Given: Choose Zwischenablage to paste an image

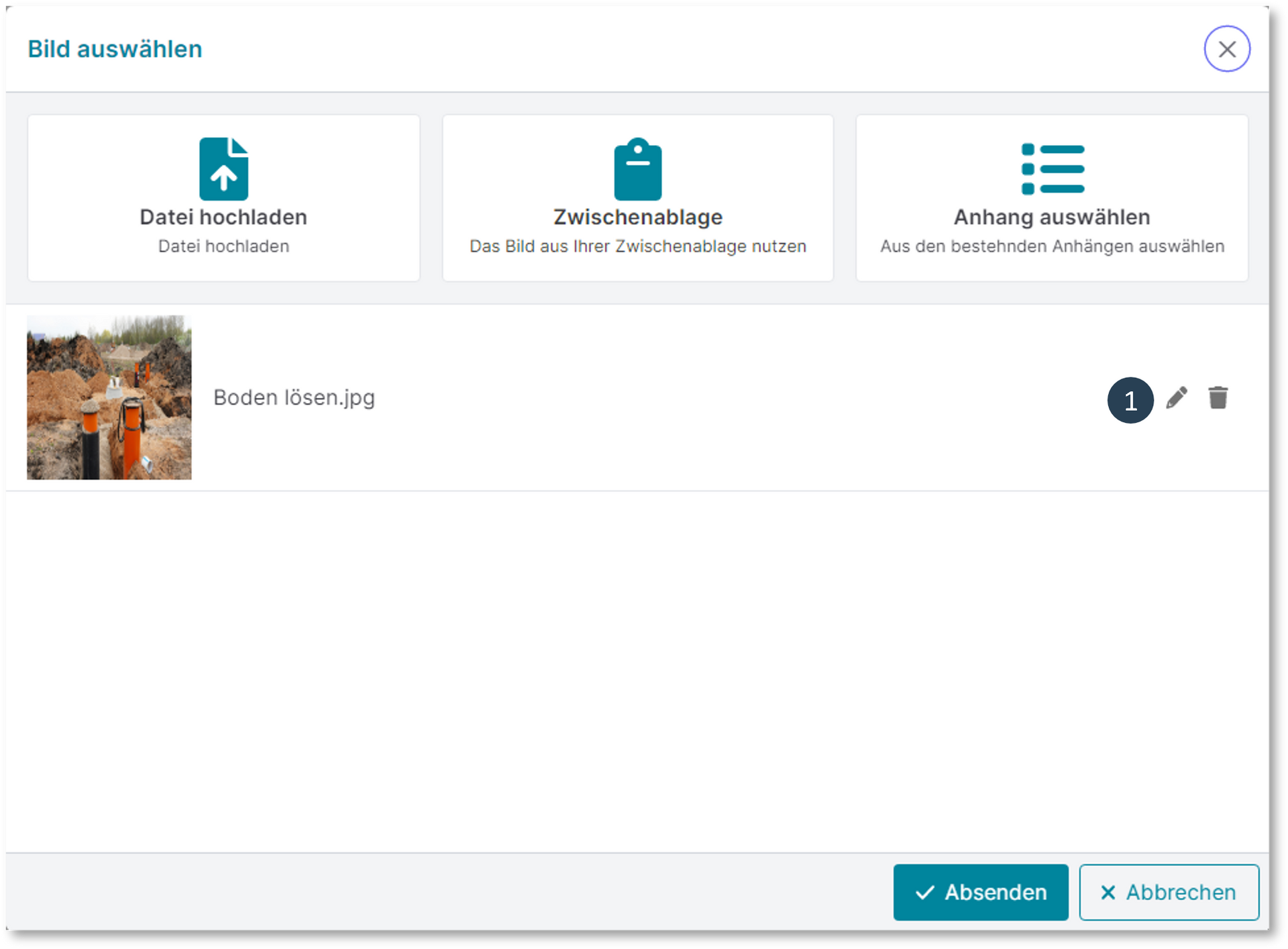Looking at the screenshot, I should [637, 198].
